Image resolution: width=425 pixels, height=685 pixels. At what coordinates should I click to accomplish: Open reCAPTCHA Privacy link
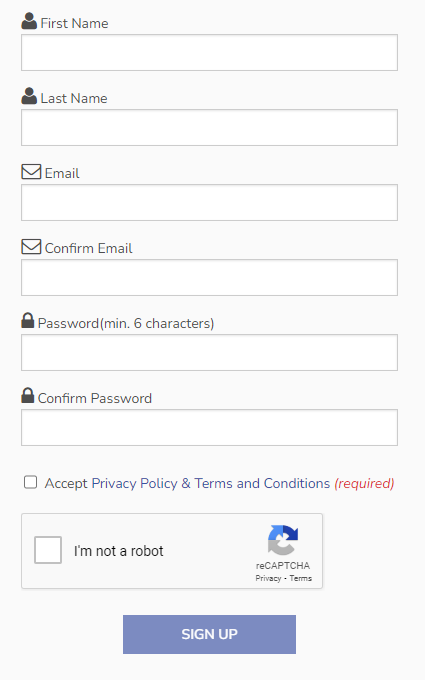[268, 578]
